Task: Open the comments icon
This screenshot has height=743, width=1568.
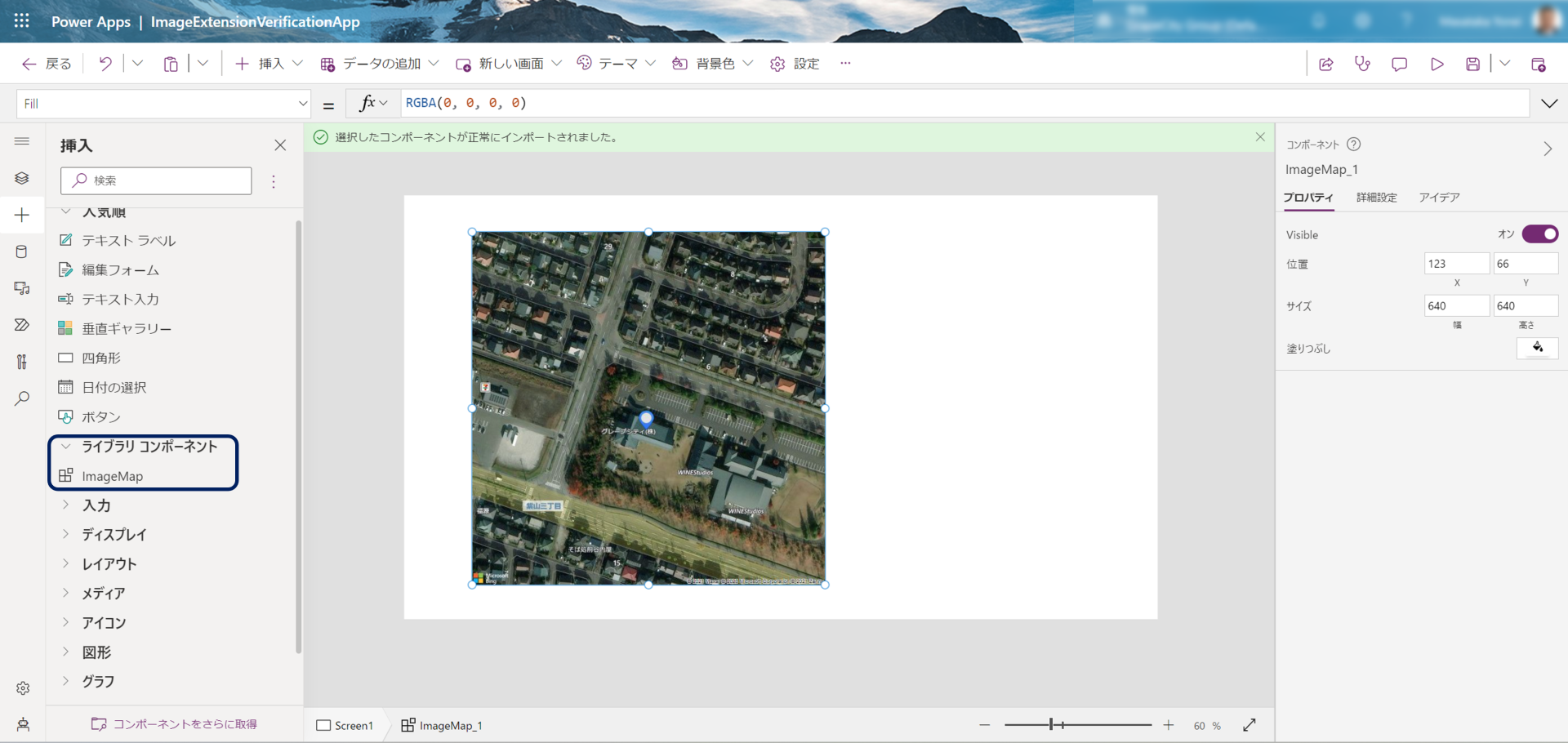Action: (x=1400, y=64)
